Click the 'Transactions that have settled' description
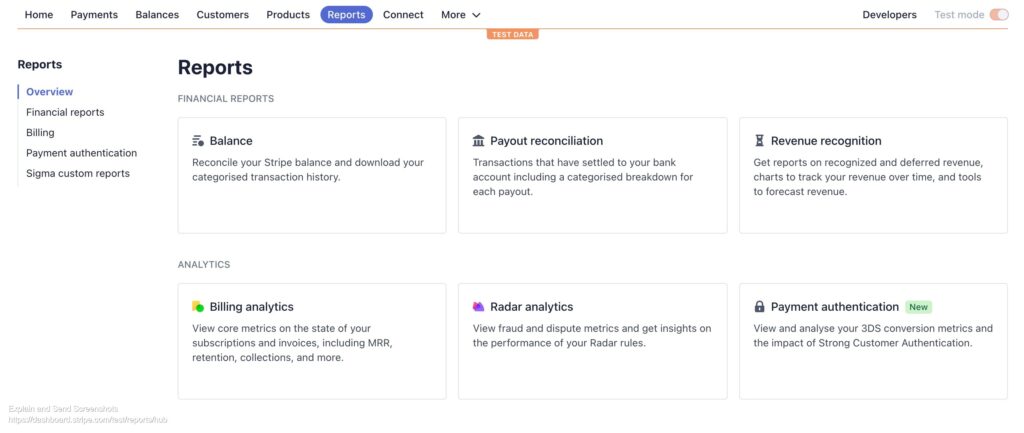 pyautogui.click(x=583, y=177)
